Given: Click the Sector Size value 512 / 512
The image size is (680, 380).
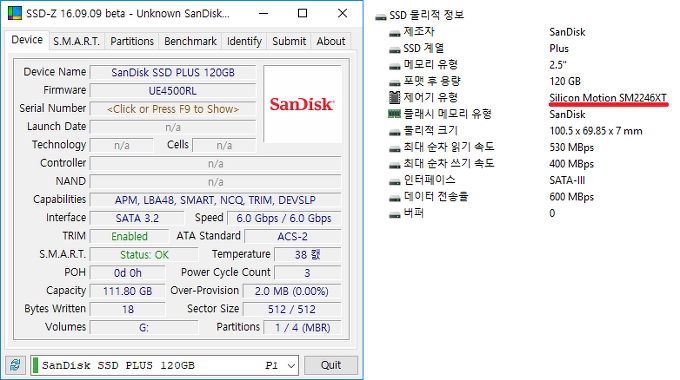Looking at the screenshot, I should pos(292,309).
